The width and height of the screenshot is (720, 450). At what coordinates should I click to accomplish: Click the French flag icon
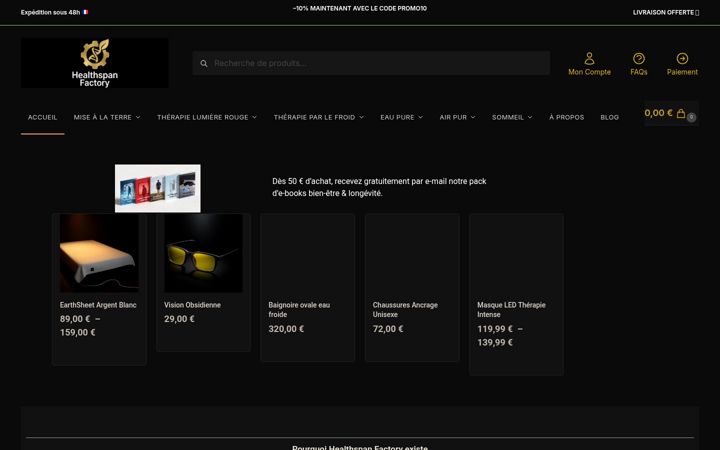coord(85,12)
